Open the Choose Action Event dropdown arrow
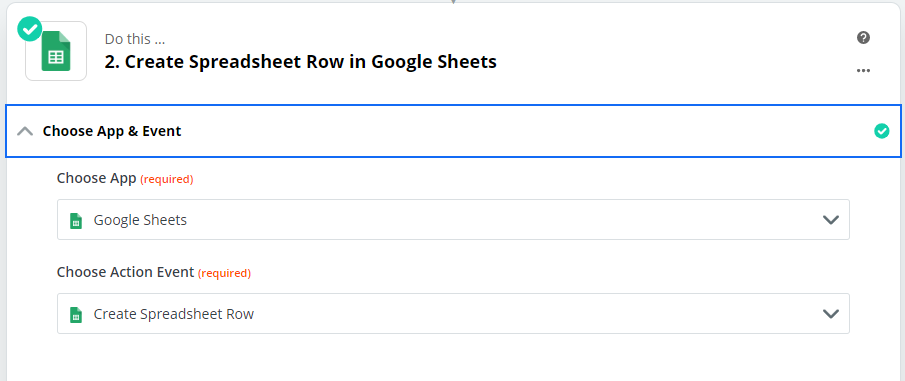 click(831, 314)
